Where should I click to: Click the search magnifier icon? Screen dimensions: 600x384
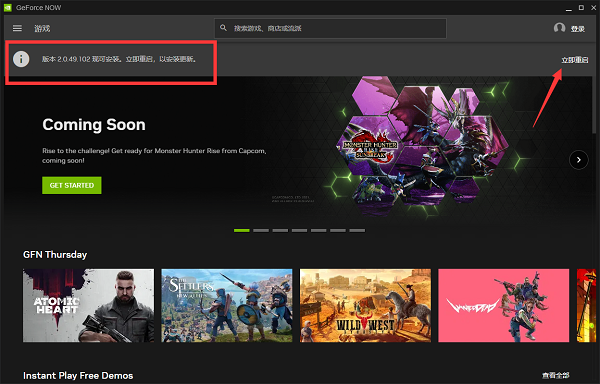coord(223,28)
